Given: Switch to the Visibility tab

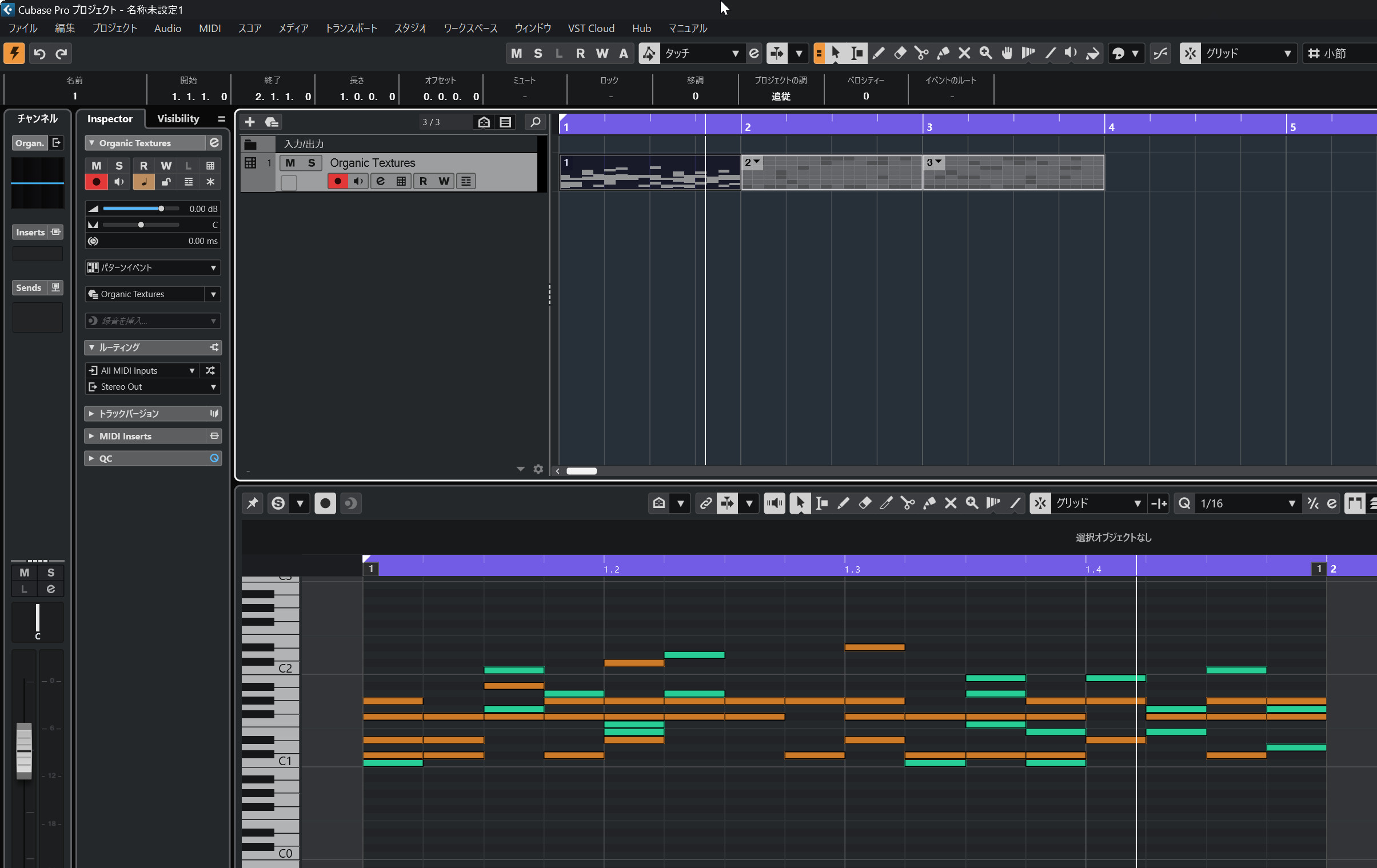Looking at the screenshot, I should tap(178, 118).
